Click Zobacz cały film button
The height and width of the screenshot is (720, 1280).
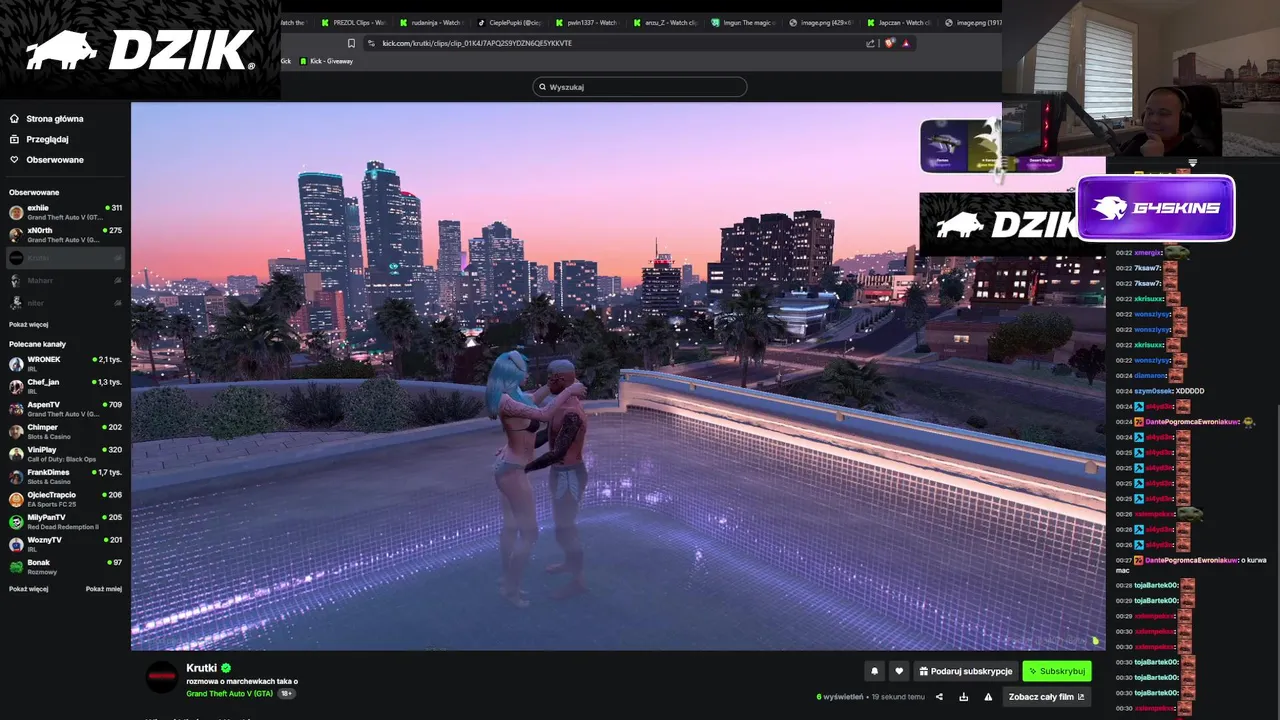tap(1046, 697)
